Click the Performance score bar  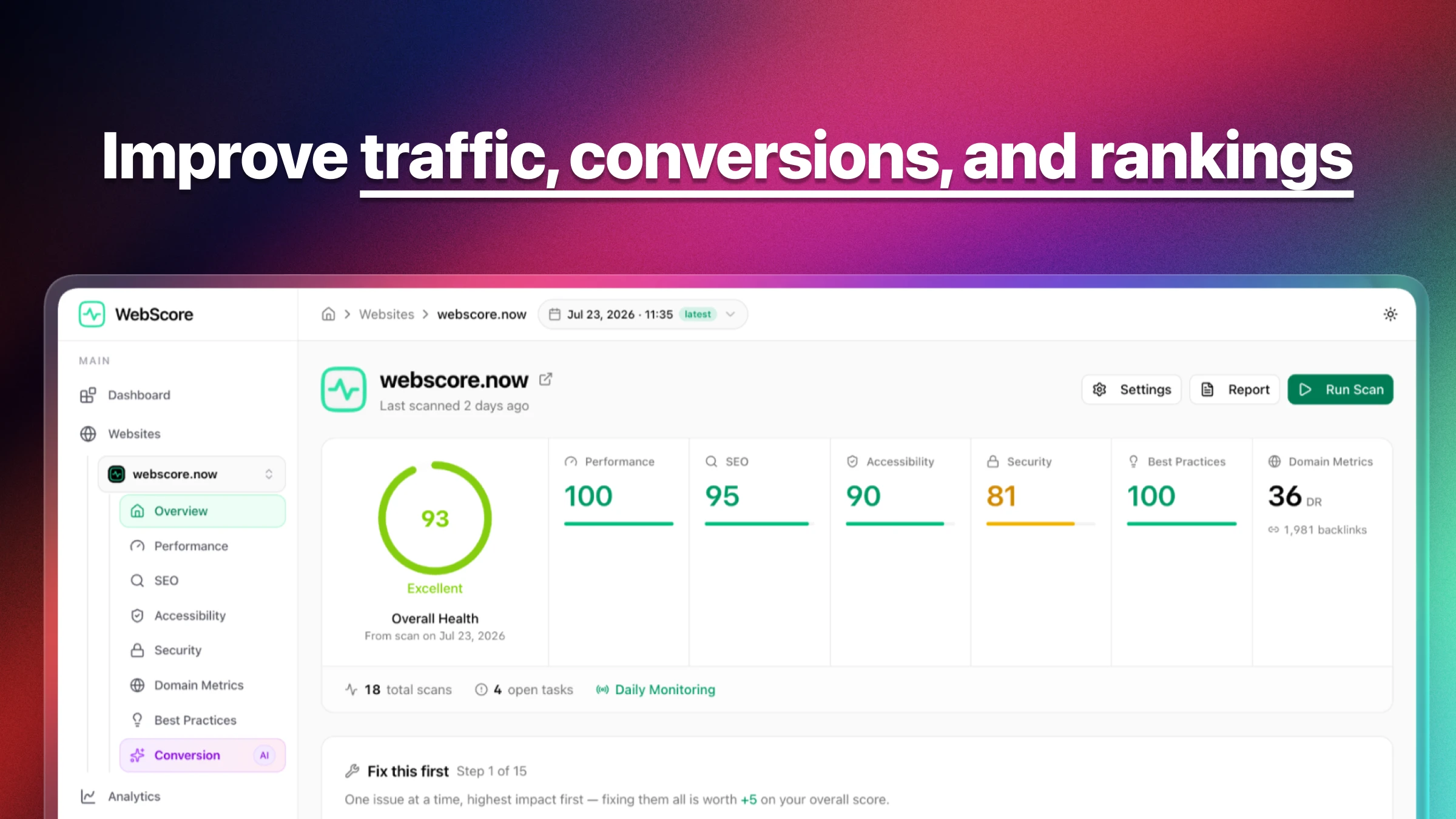(619, 524)
